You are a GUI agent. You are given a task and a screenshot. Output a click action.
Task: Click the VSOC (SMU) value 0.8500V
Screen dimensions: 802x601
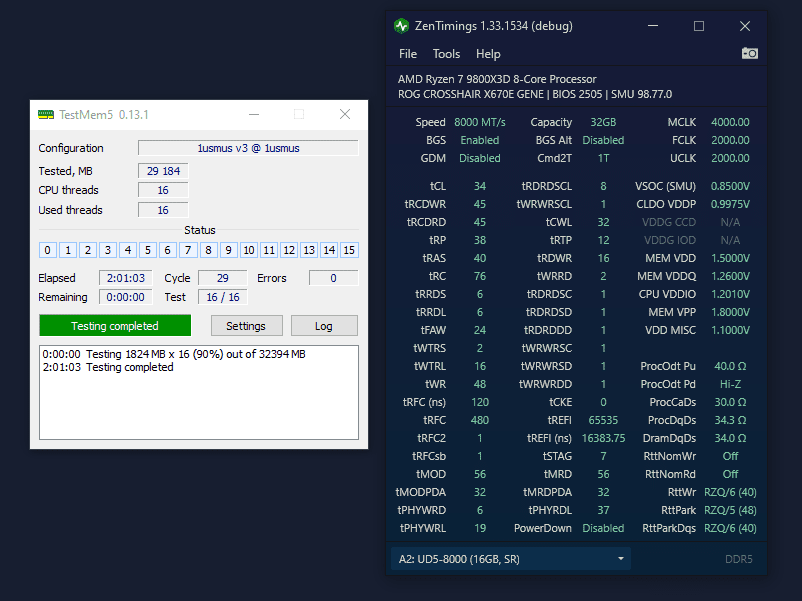pos(730,186)
